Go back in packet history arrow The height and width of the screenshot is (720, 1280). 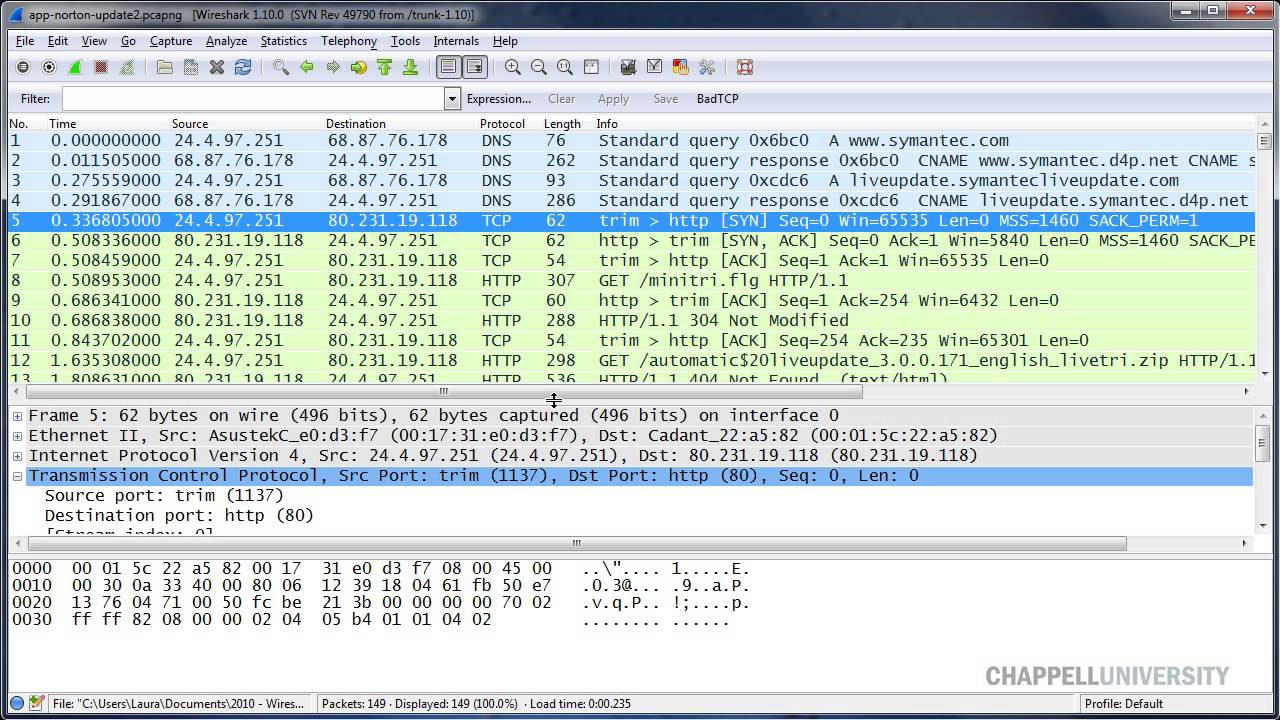tap(307, 67)
